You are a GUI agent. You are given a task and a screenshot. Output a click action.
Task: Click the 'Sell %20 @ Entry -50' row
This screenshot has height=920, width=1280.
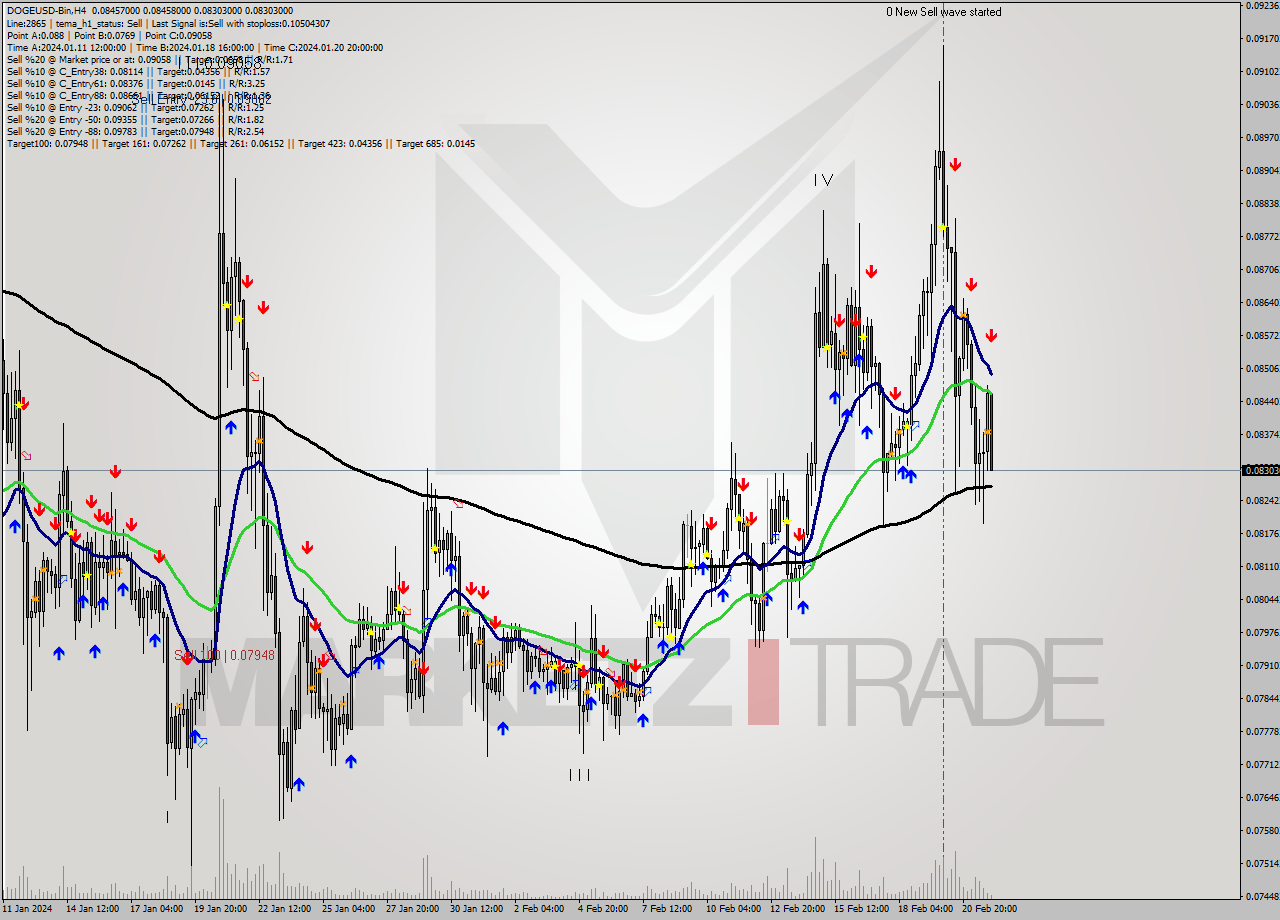pos(135,119)
